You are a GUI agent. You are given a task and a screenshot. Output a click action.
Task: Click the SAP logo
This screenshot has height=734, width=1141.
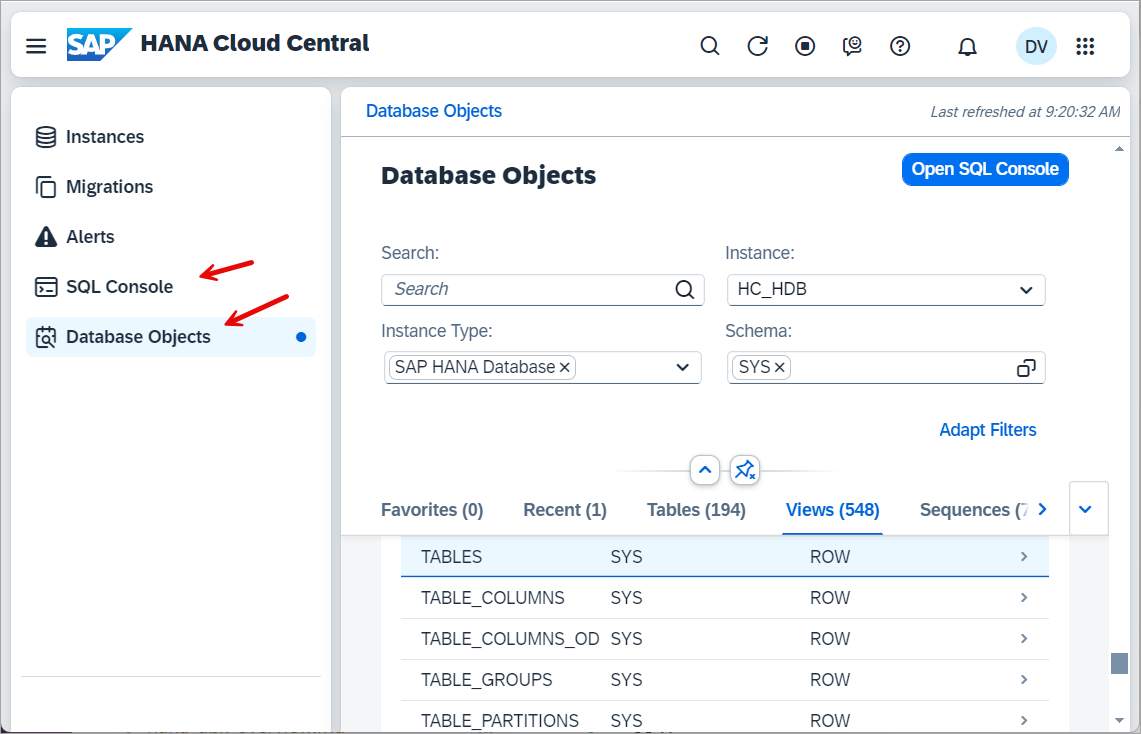[x=99, y=44]
